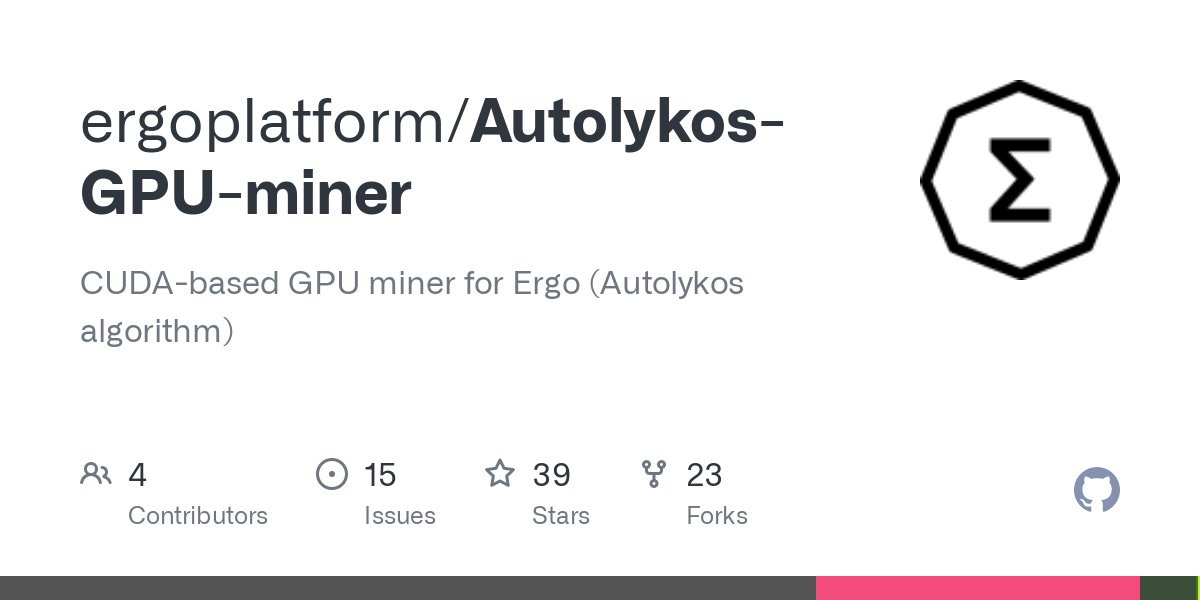Click the star icon beside 39

pyautogui.click(x=500, y=473)
